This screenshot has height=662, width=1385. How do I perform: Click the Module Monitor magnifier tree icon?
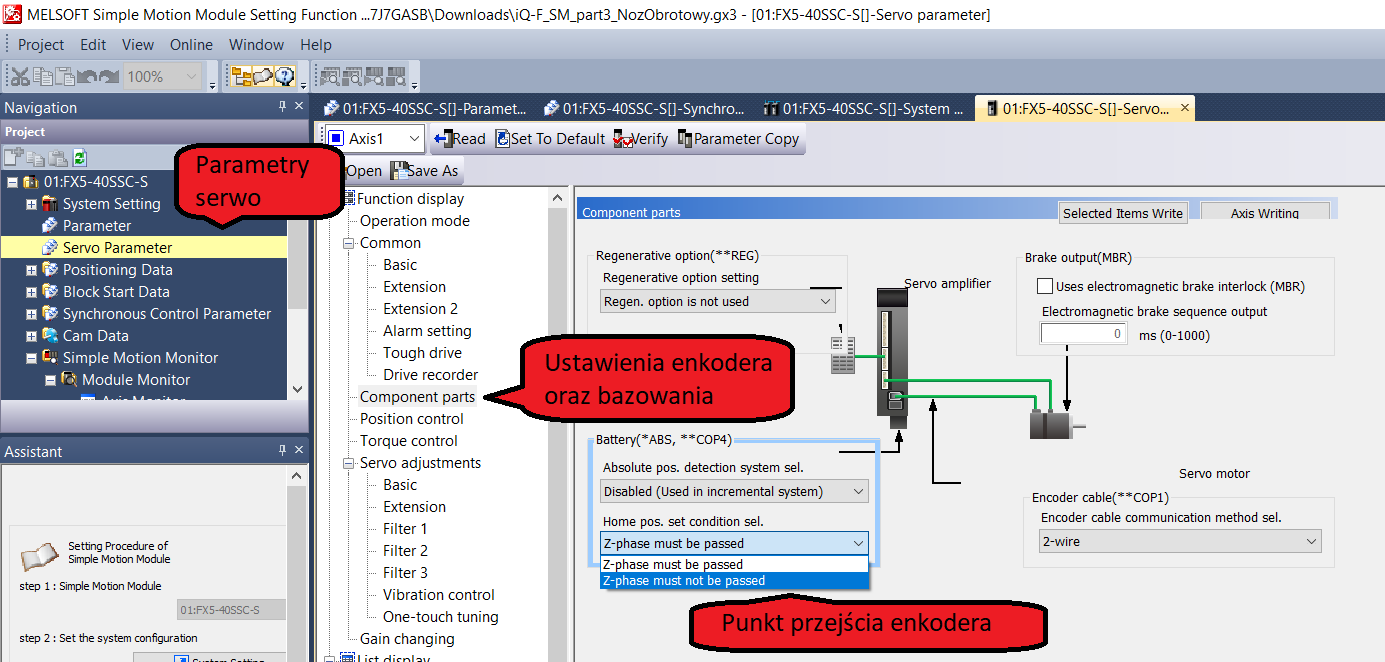point(69,380)
